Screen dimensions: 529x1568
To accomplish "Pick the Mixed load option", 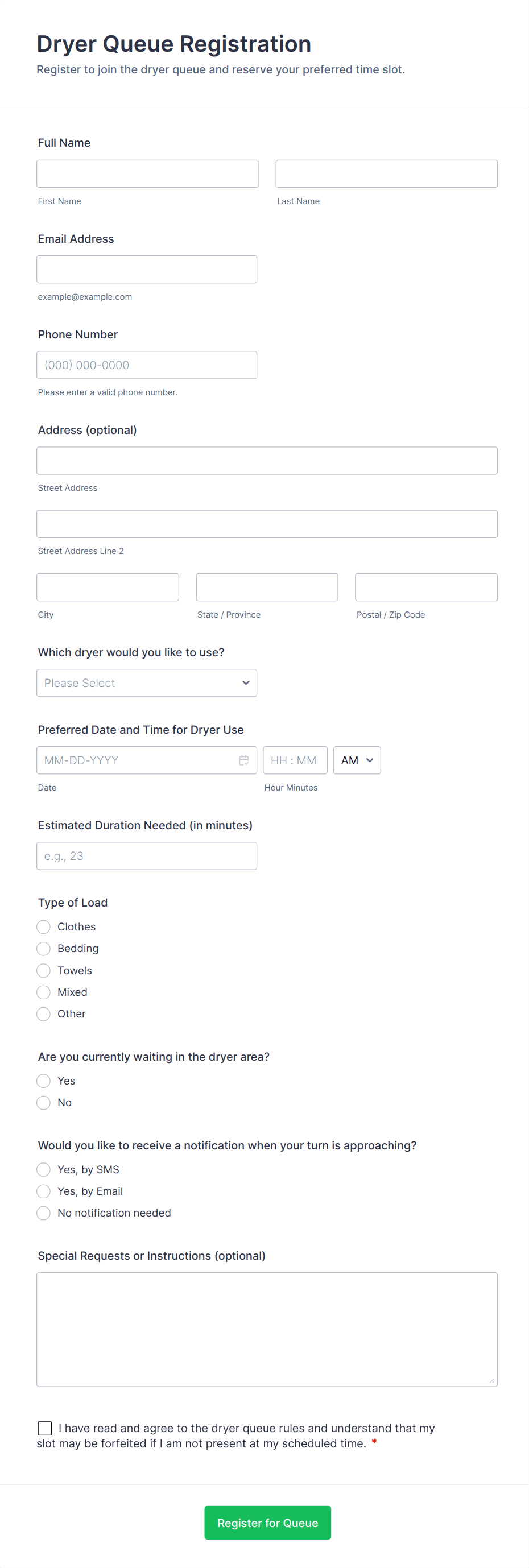I will (44, 992).
